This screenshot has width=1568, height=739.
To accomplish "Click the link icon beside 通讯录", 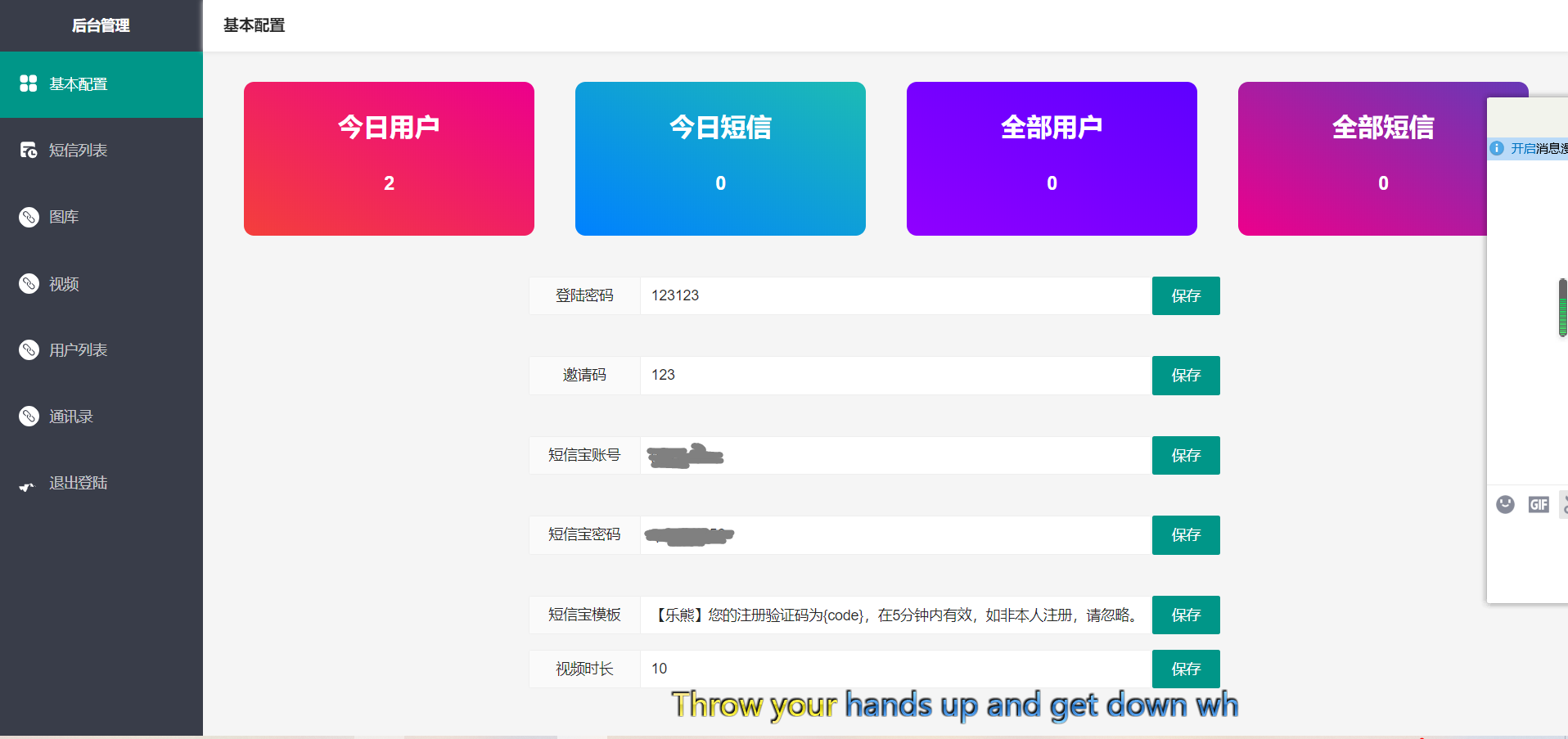I will click(29, 417).
